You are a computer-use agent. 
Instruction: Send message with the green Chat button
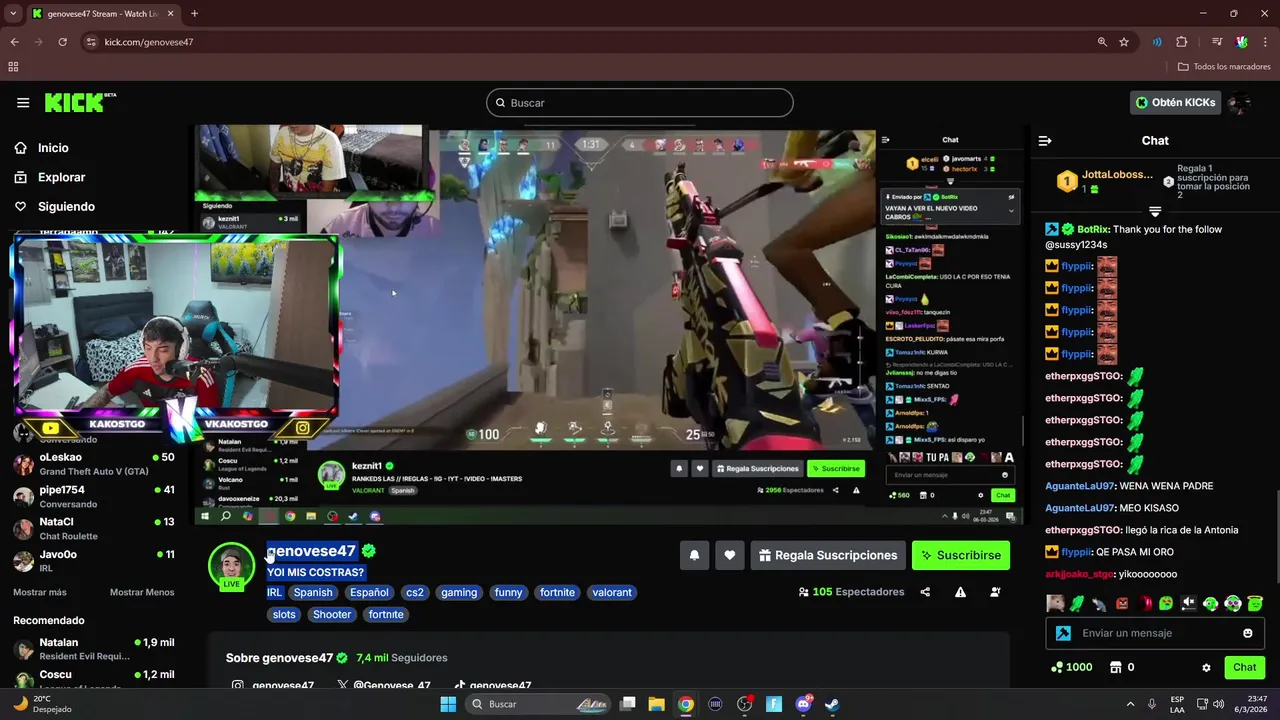[1244, 667]
